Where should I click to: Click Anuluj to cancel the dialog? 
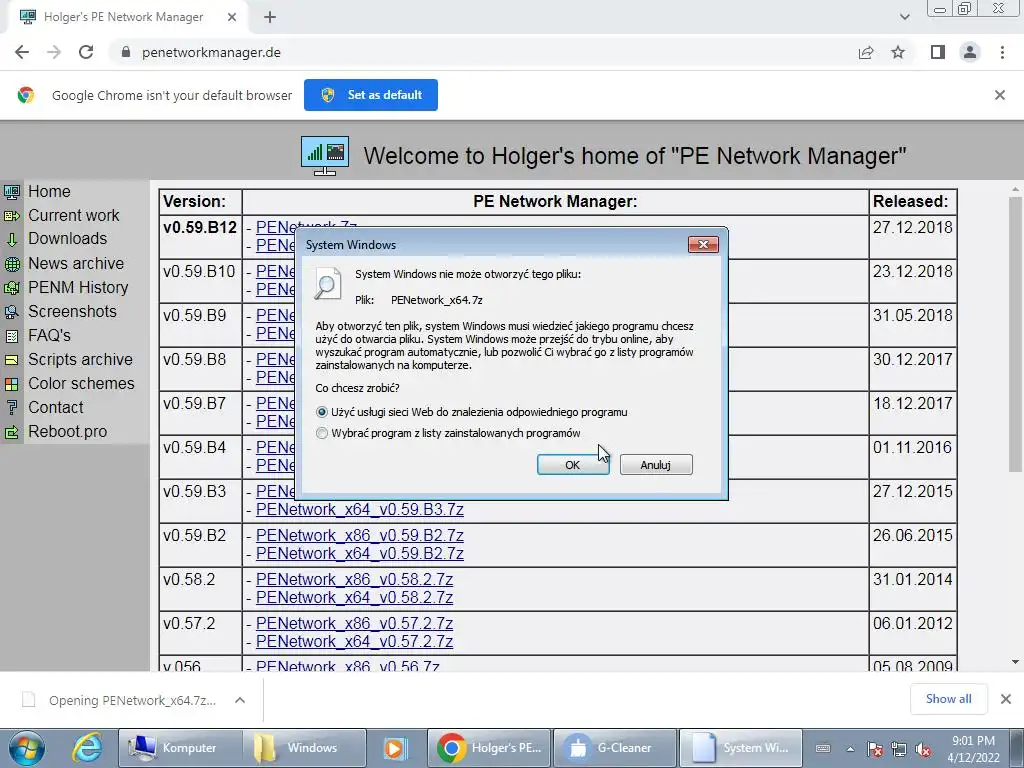click(x=656, y=465)
